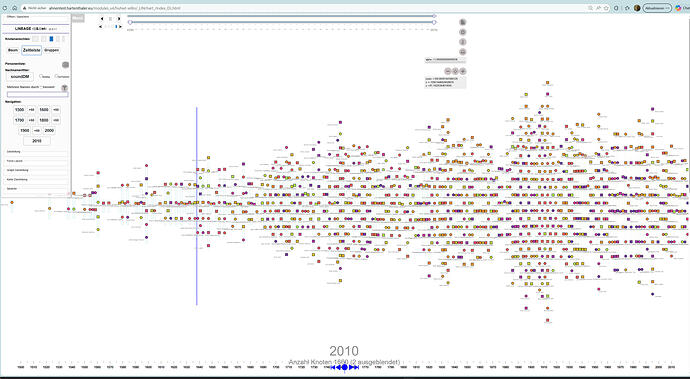Click the leftmost orange node on timeline
The width and height of the screenshot is (690, 379).
pyautogui.click(x=12, y=202)
